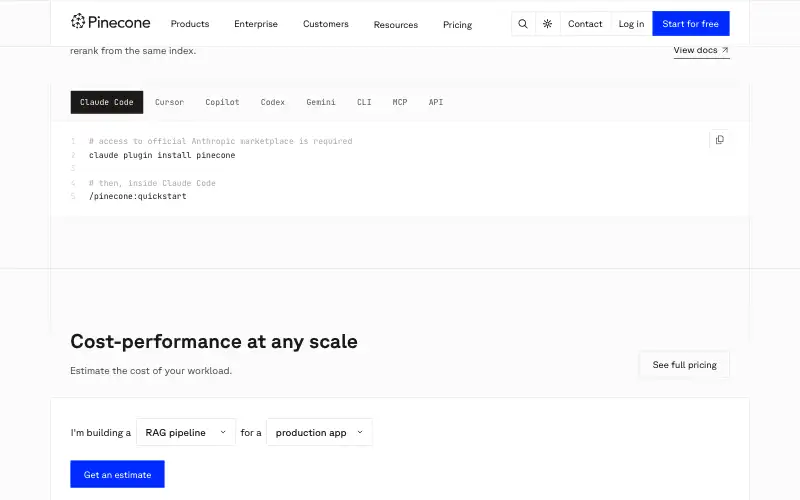Toggle the light/dark theme sun icon
Viewport: 800px width, 500px height.
click(x=547, y=23)
